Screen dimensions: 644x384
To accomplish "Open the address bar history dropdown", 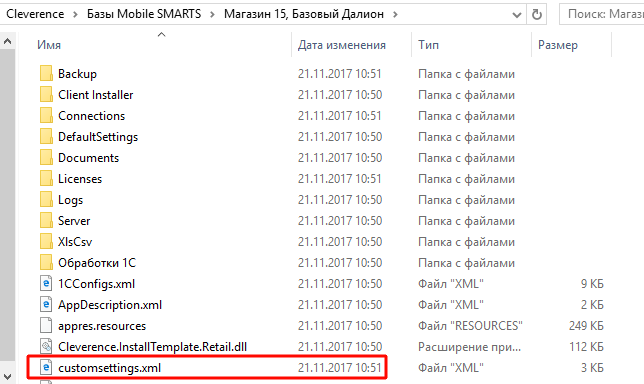I will (517, 15).
